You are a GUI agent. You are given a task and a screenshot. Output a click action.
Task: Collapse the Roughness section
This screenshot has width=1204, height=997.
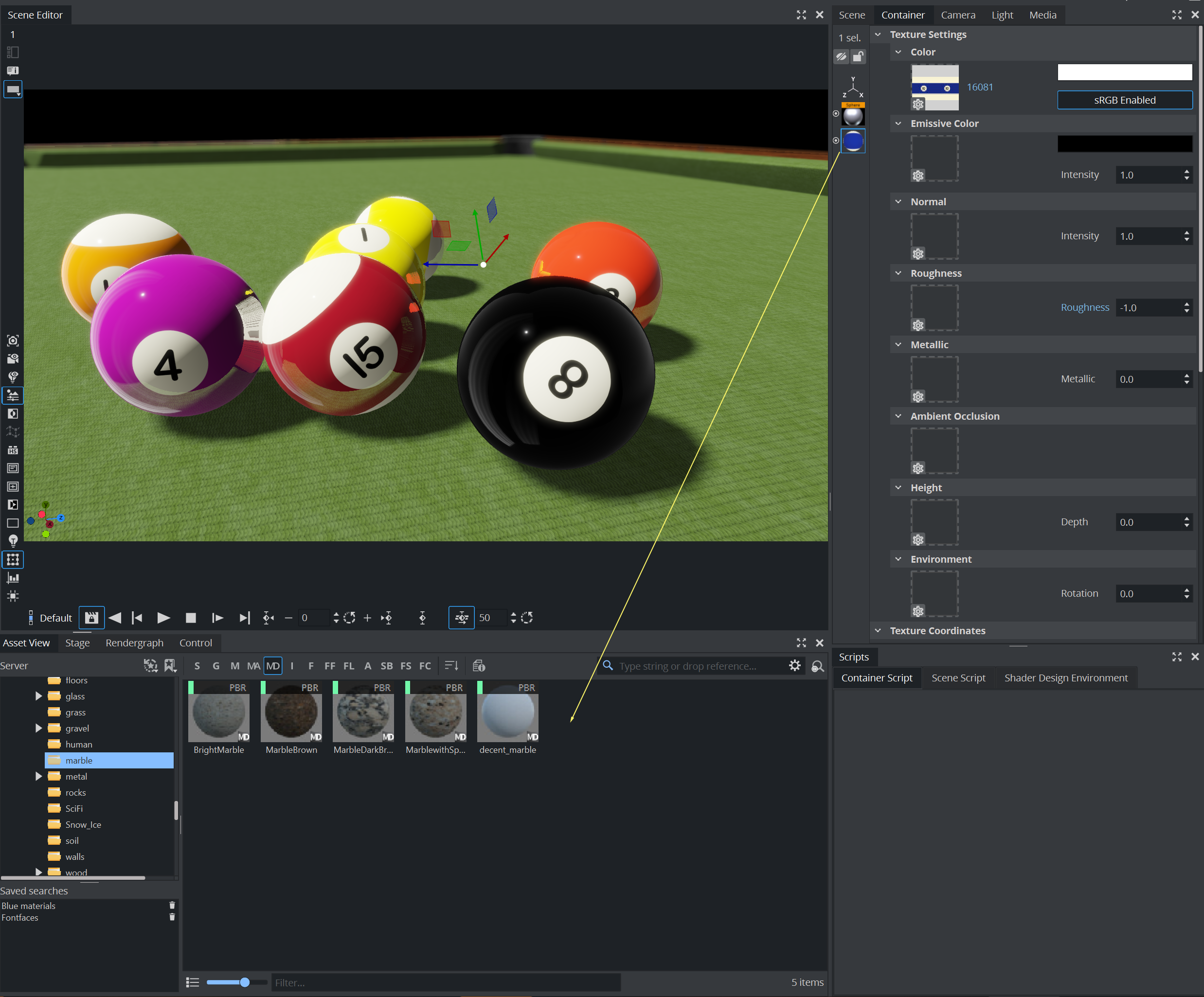(898, 273)
